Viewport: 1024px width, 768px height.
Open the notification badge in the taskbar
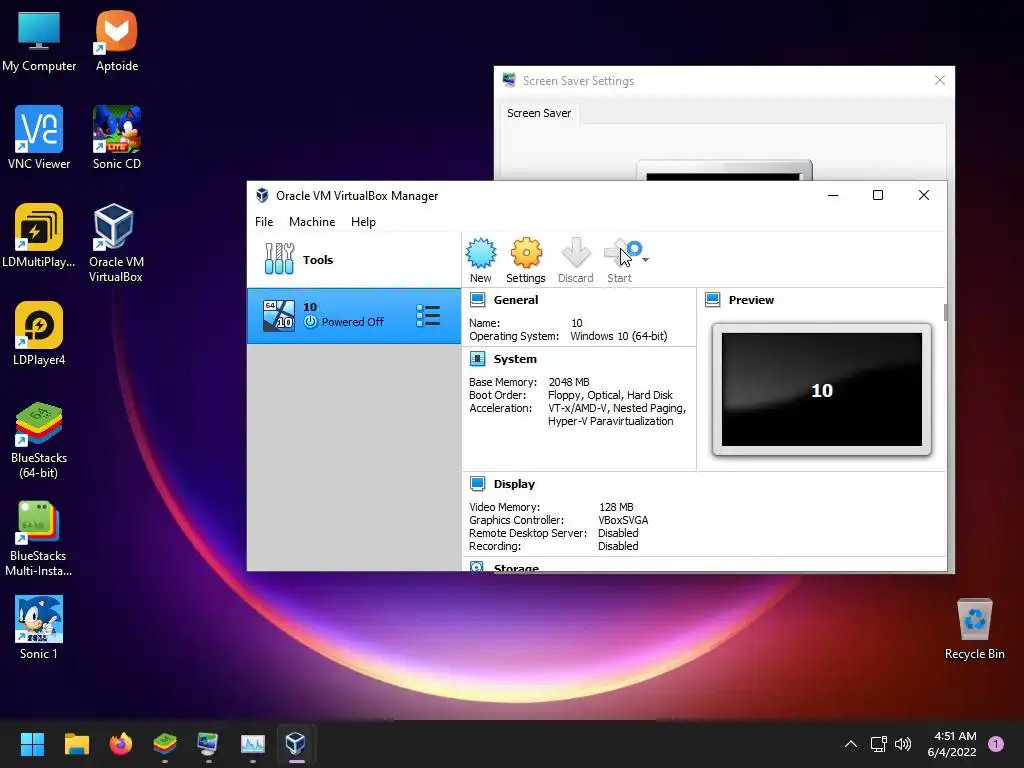[996, 743]
